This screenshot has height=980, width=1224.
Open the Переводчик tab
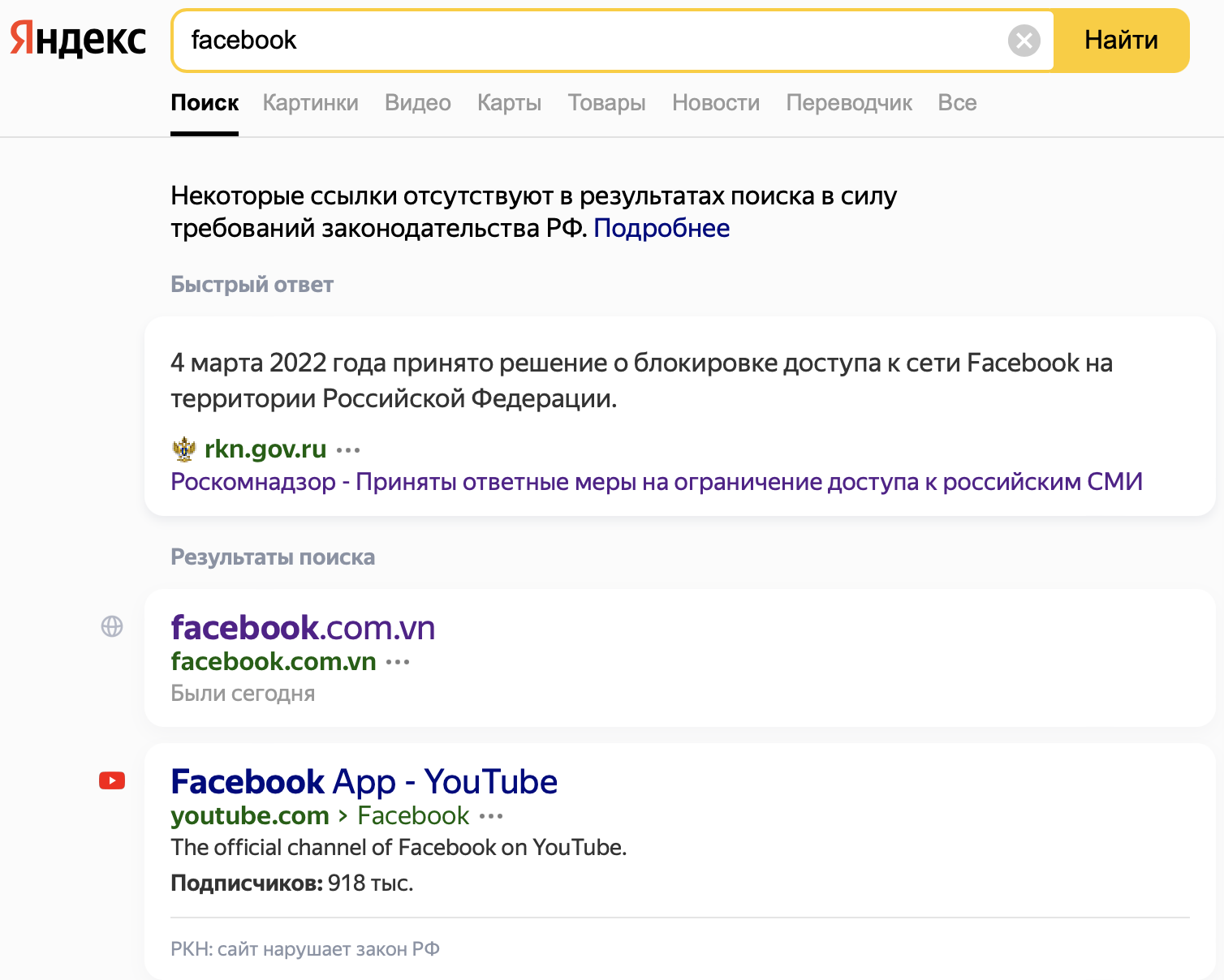[x=849, y=103]
